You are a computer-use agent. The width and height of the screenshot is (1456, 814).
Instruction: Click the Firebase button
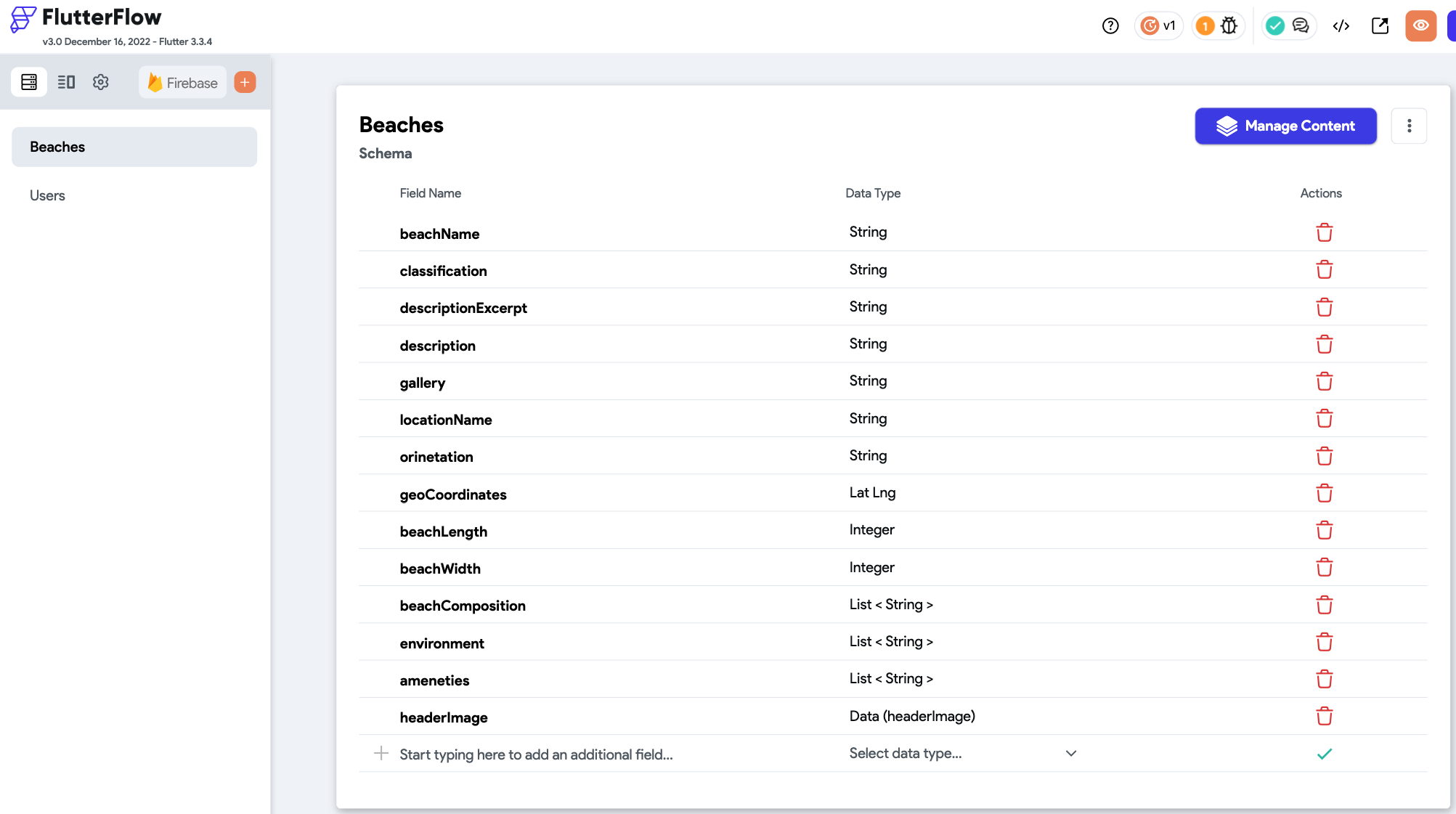[x=183, y=83]
